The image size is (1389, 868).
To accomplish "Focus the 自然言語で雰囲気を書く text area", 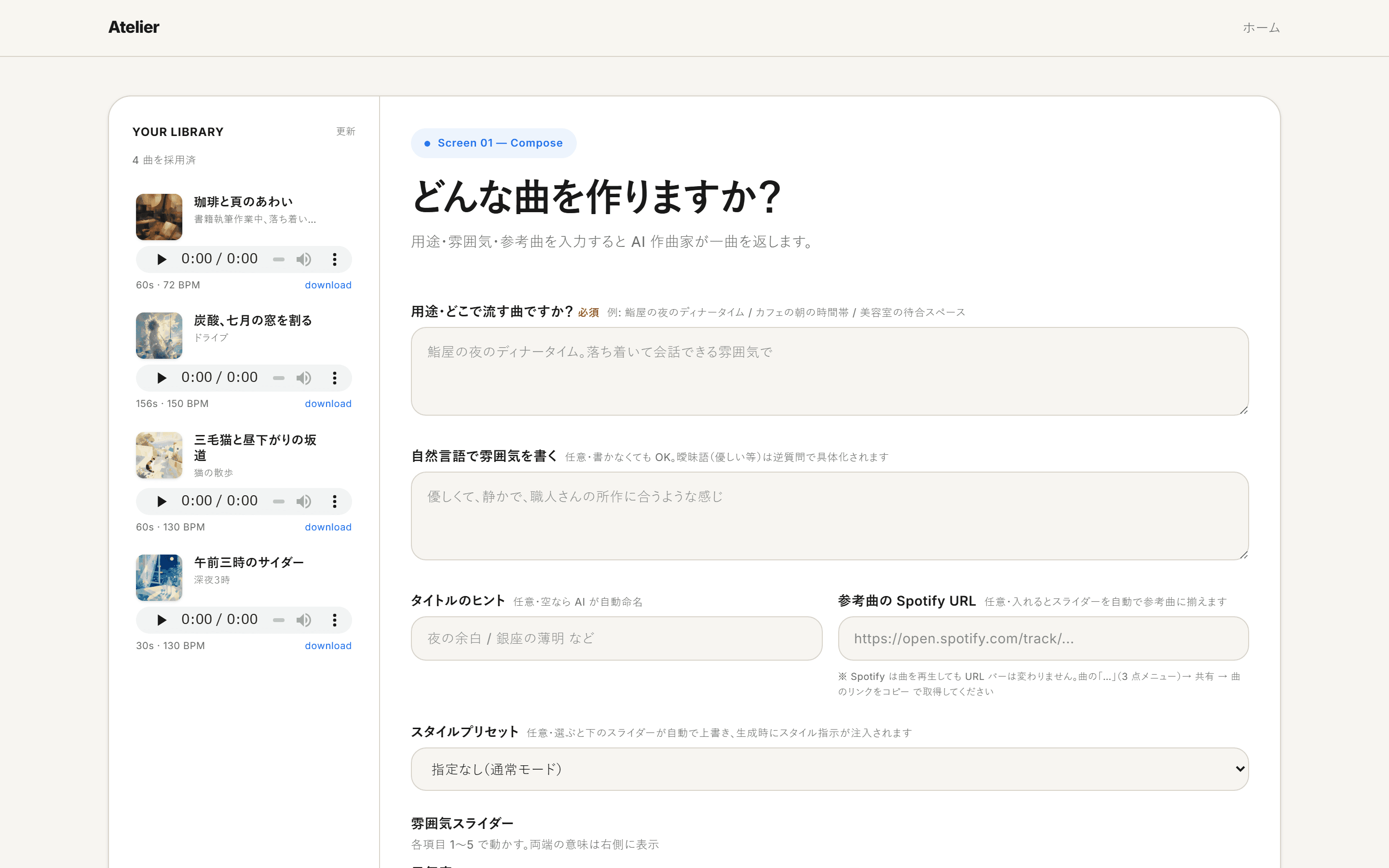I will (x=830, y=516).
